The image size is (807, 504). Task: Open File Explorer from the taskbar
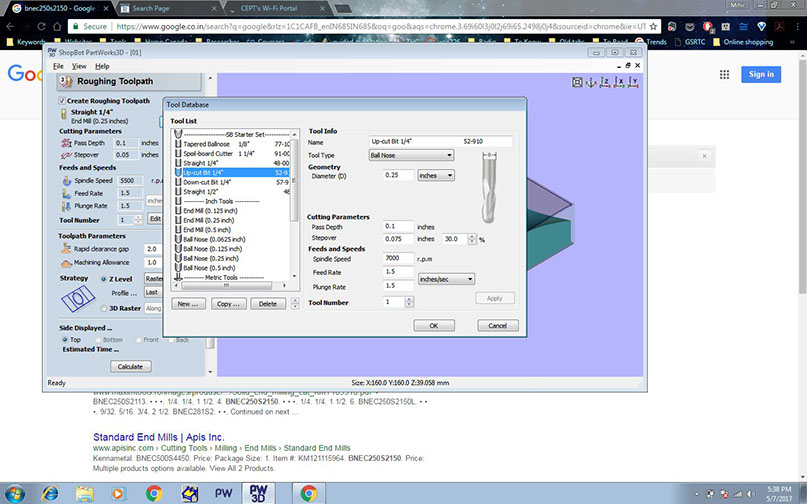[84, 494]
